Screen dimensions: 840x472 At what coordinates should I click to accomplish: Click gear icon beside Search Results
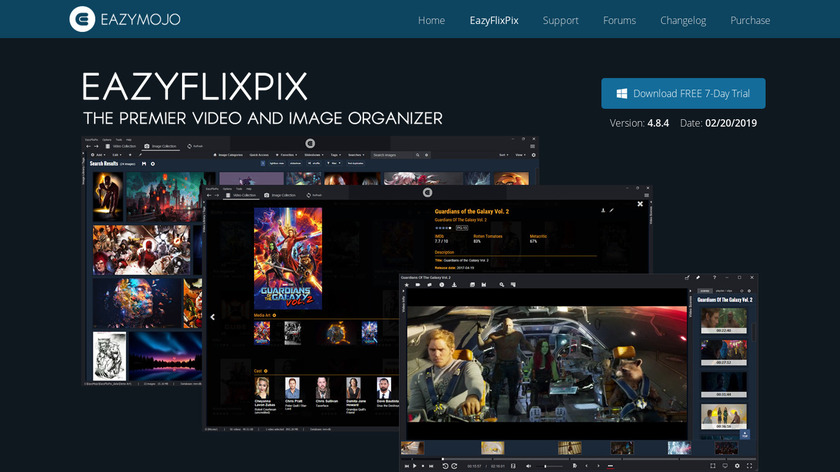click(153, 163)
